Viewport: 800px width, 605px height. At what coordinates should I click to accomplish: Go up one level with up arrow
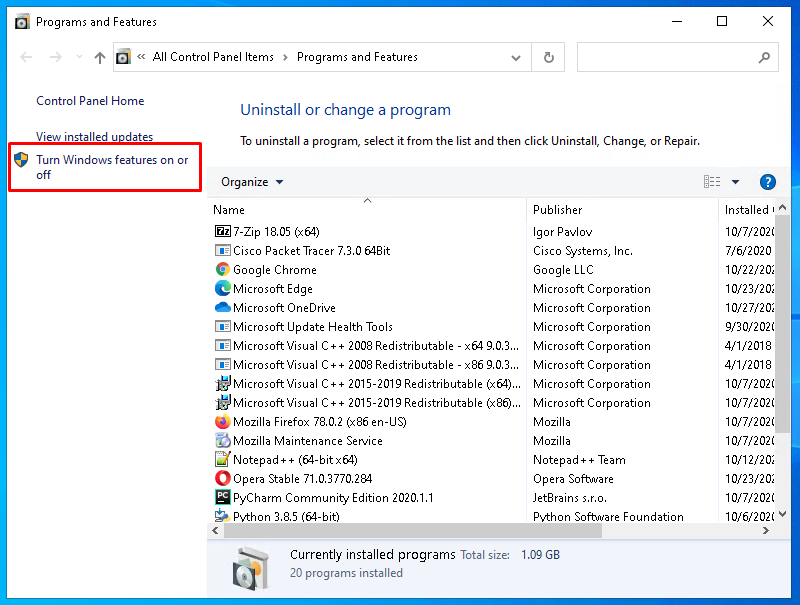click(x=99, y=57)
